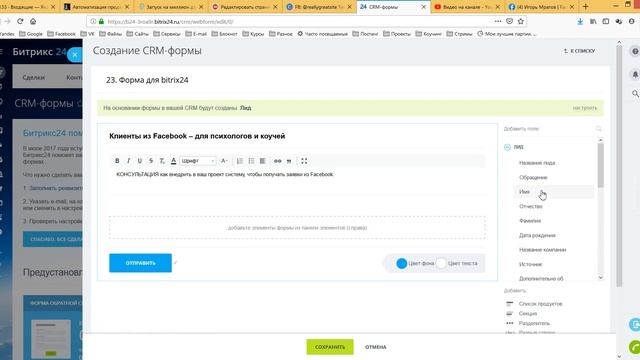
Task: Open the Сервисы bookmarks folder
Action: pyautogui.click(x=167, y=34)
